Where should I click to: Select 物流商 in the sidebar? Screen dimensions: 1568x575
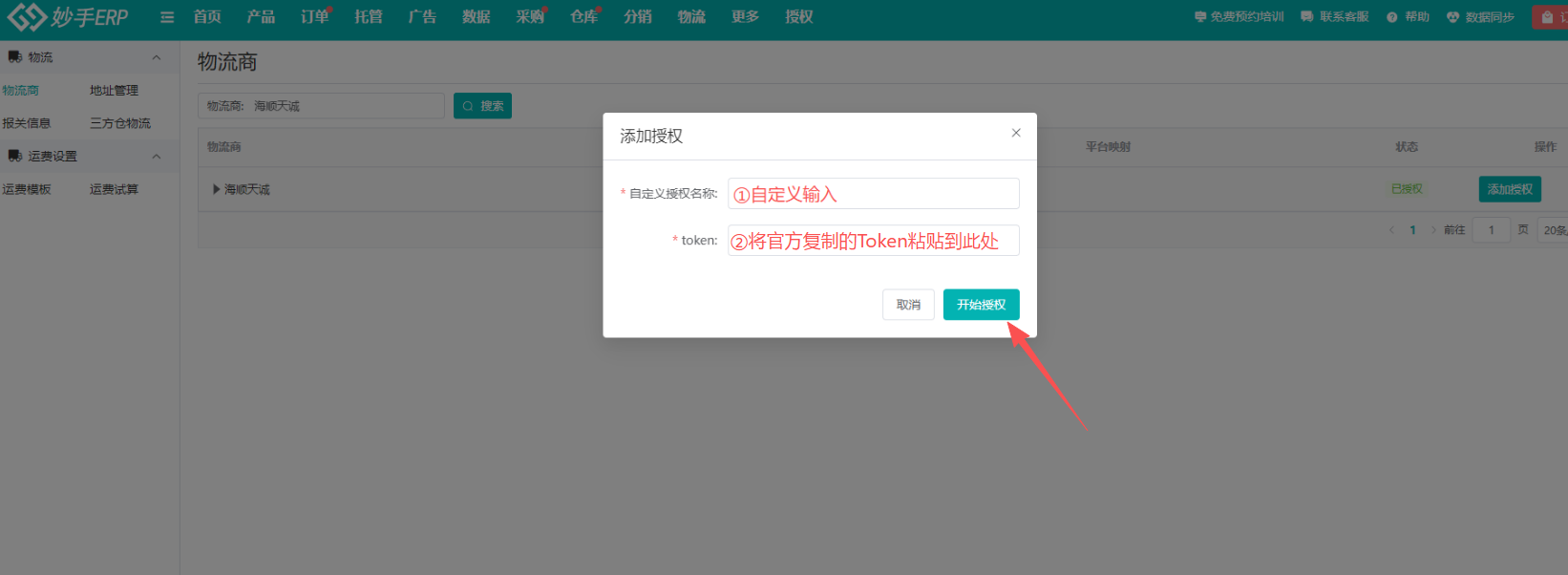pyautogui.click(x=20, y=91)
